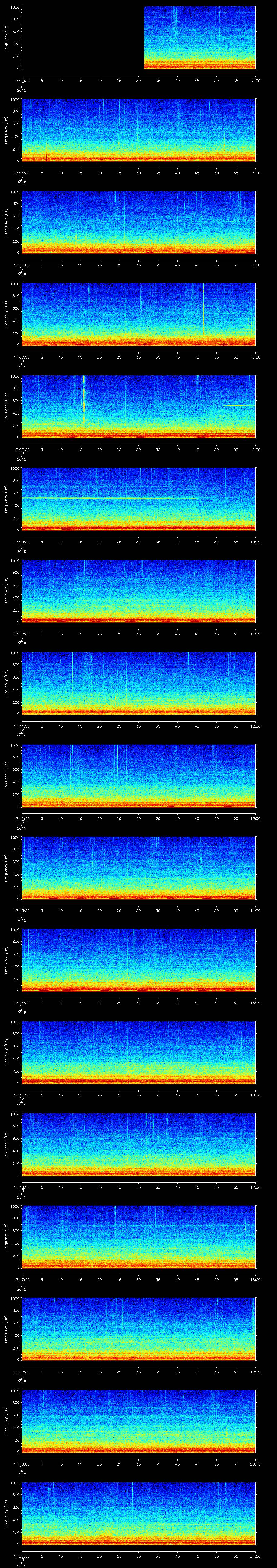Click the 17:06:00 start time label
This screenshot has width=277, height=1568.
(21, 265)
